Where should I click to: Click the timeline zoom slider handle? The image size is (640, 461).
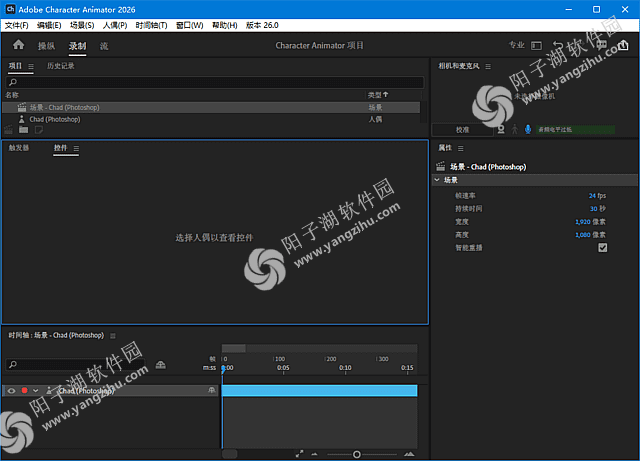click(356, 454)
